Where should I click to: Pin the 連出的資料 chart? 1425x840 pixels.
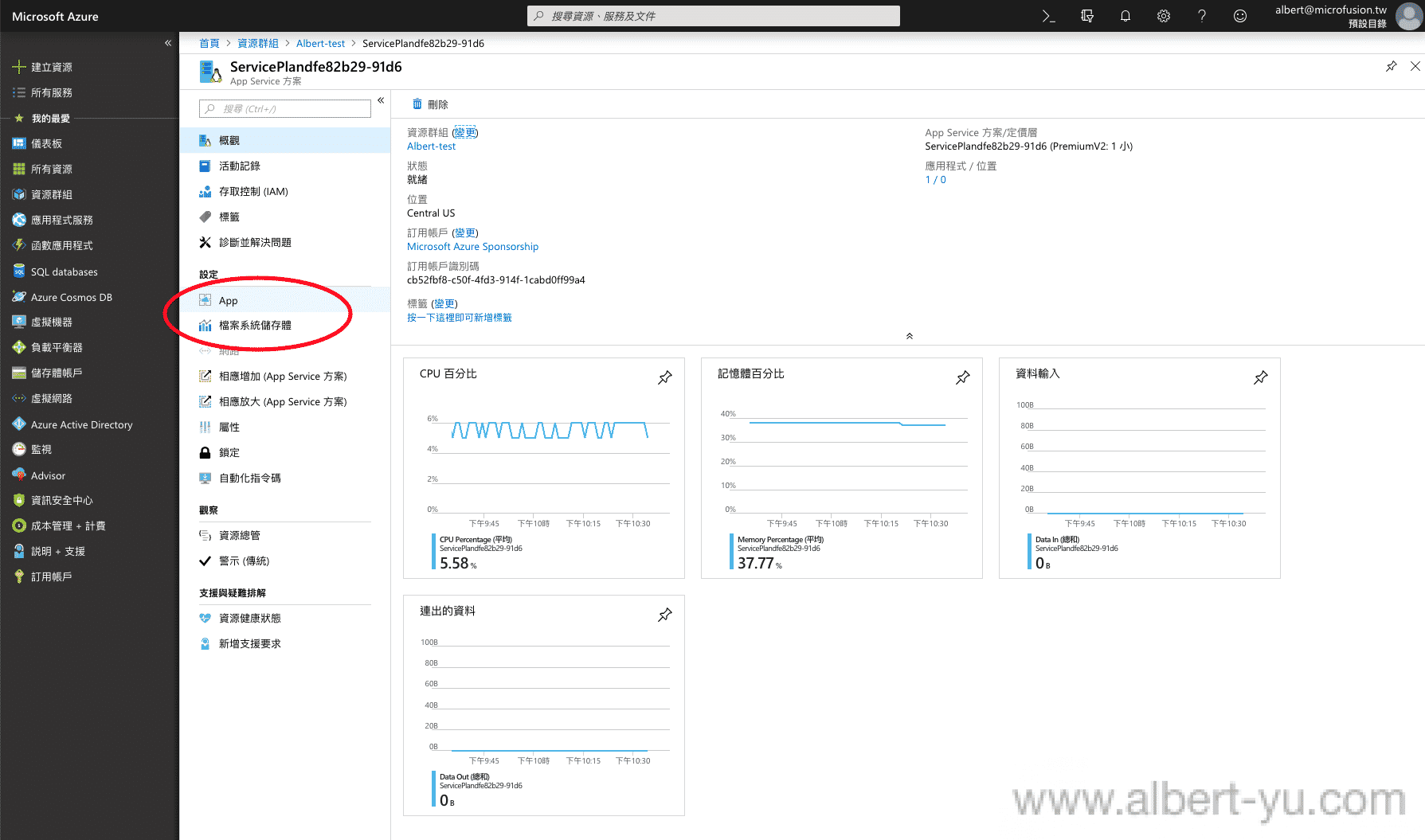point(665,615)
